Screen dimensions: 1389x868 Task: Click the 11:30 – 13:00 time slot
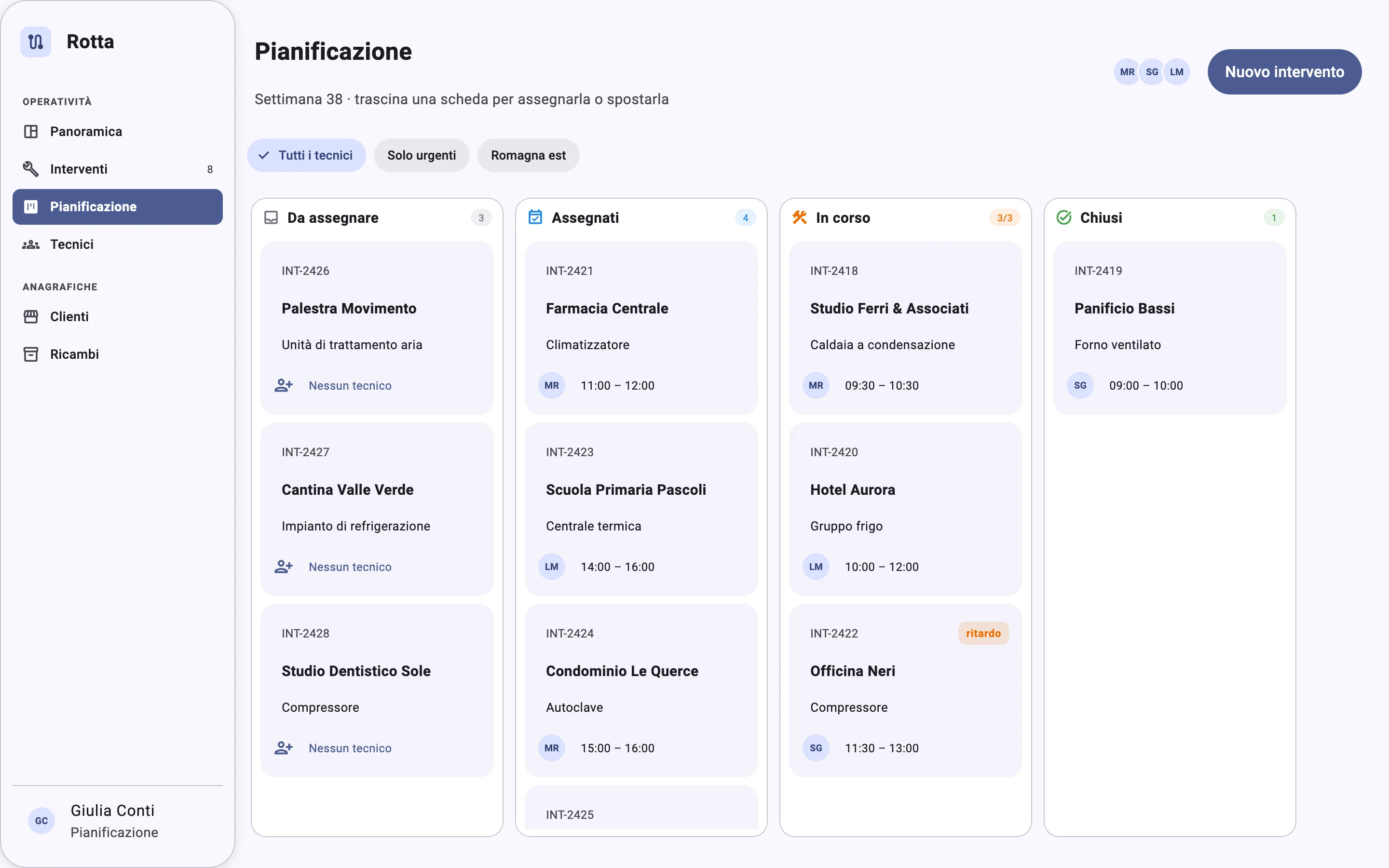pyautogui.click(x=882, y=748)
